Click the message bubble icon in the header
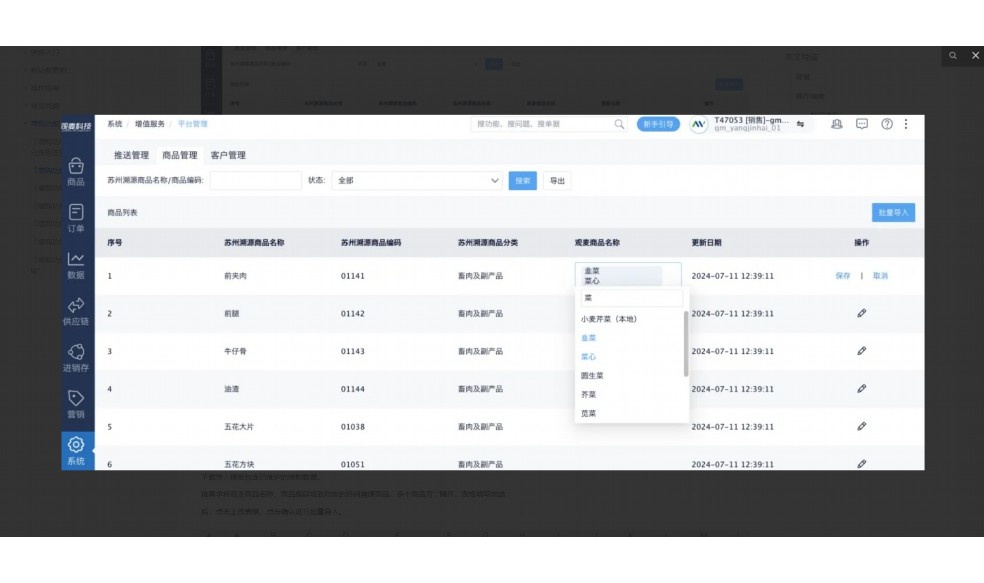984x583 pixels. (x=861, y=124)
